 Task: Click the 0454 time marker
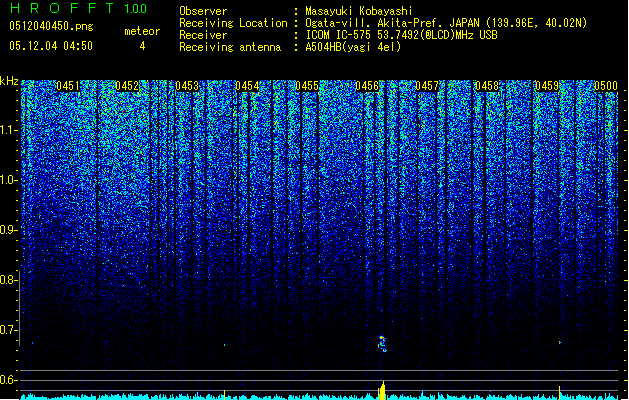(x=247, y=86)
